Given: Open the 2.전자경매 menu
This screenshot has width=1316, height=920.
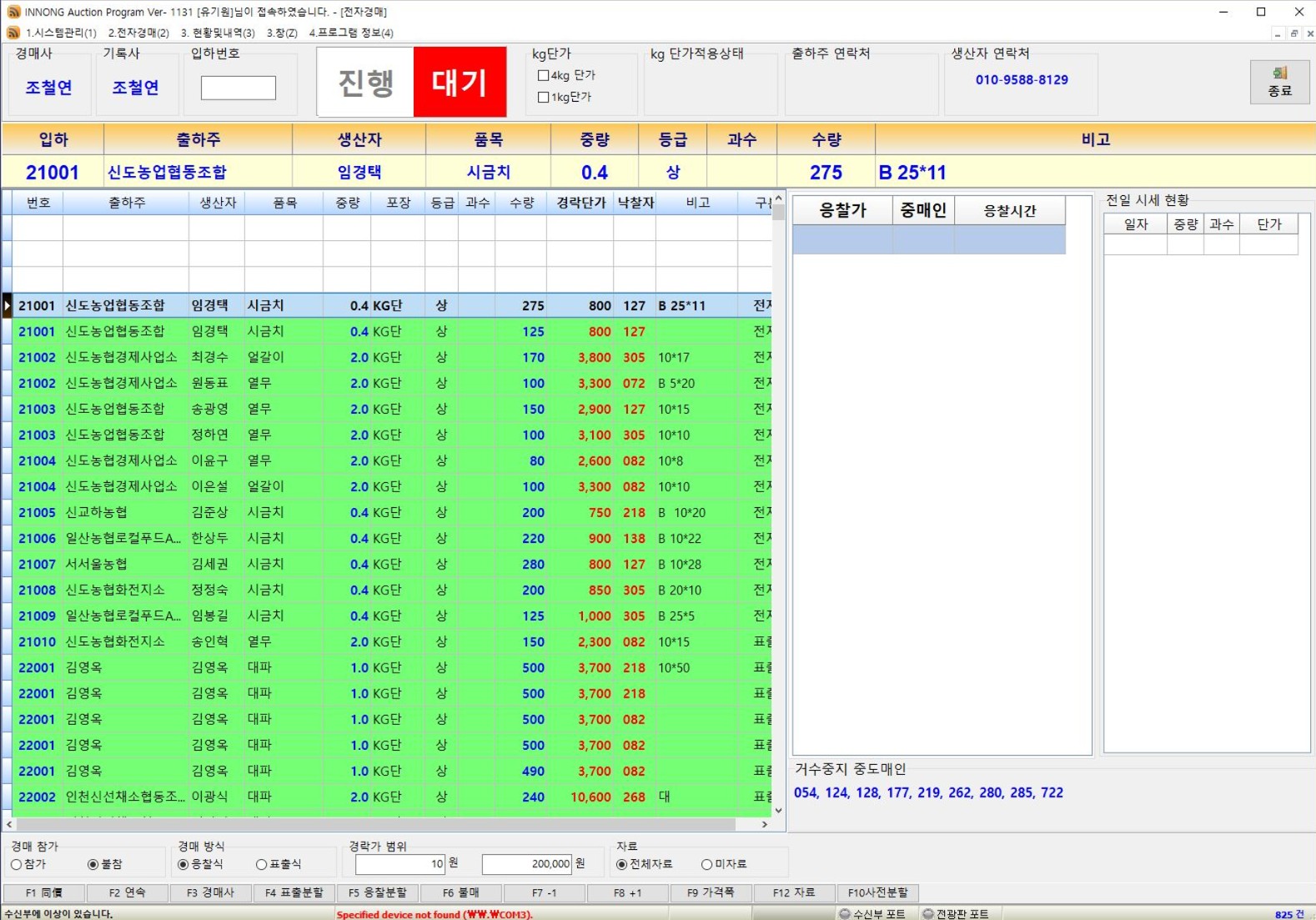Looking at the screenshot, I should (138, 33).
